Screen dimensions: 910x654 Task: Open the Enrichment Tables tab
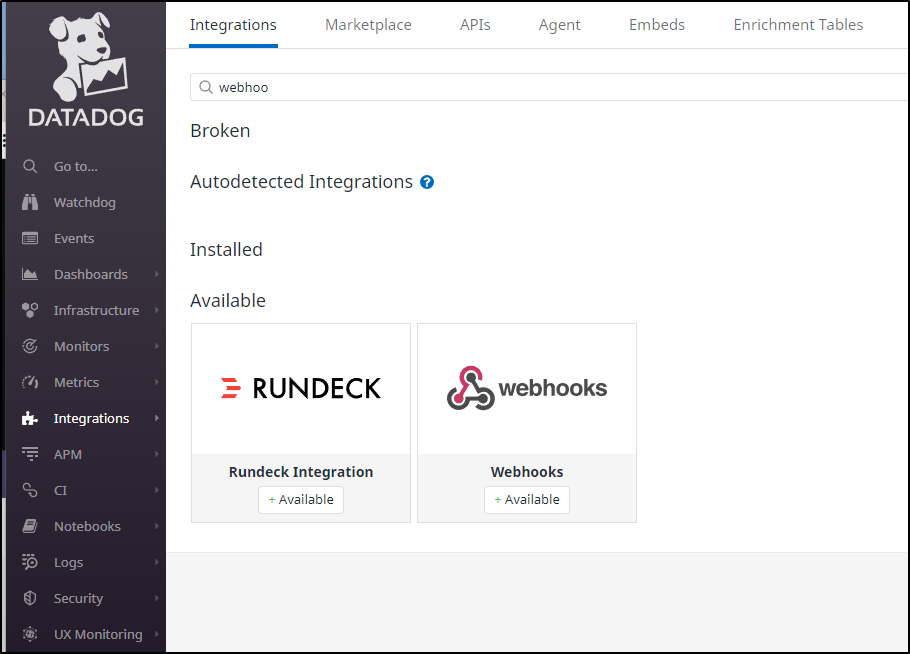click(x=799, y=25)
